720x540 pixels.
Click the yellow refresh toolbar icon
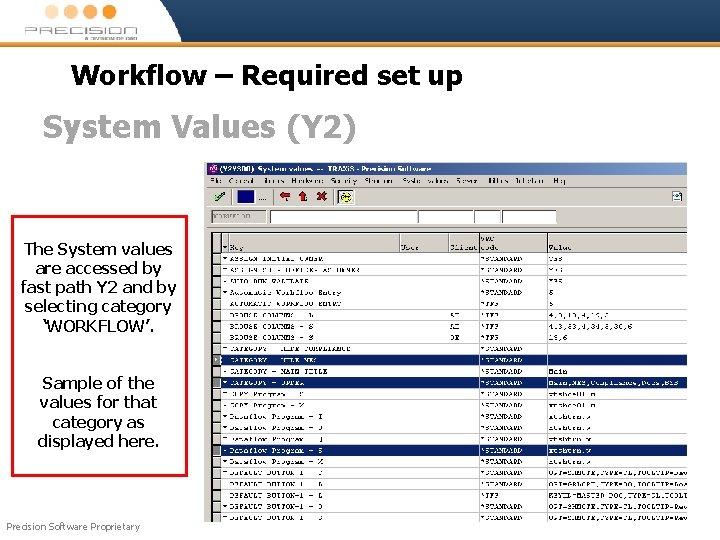345,197
